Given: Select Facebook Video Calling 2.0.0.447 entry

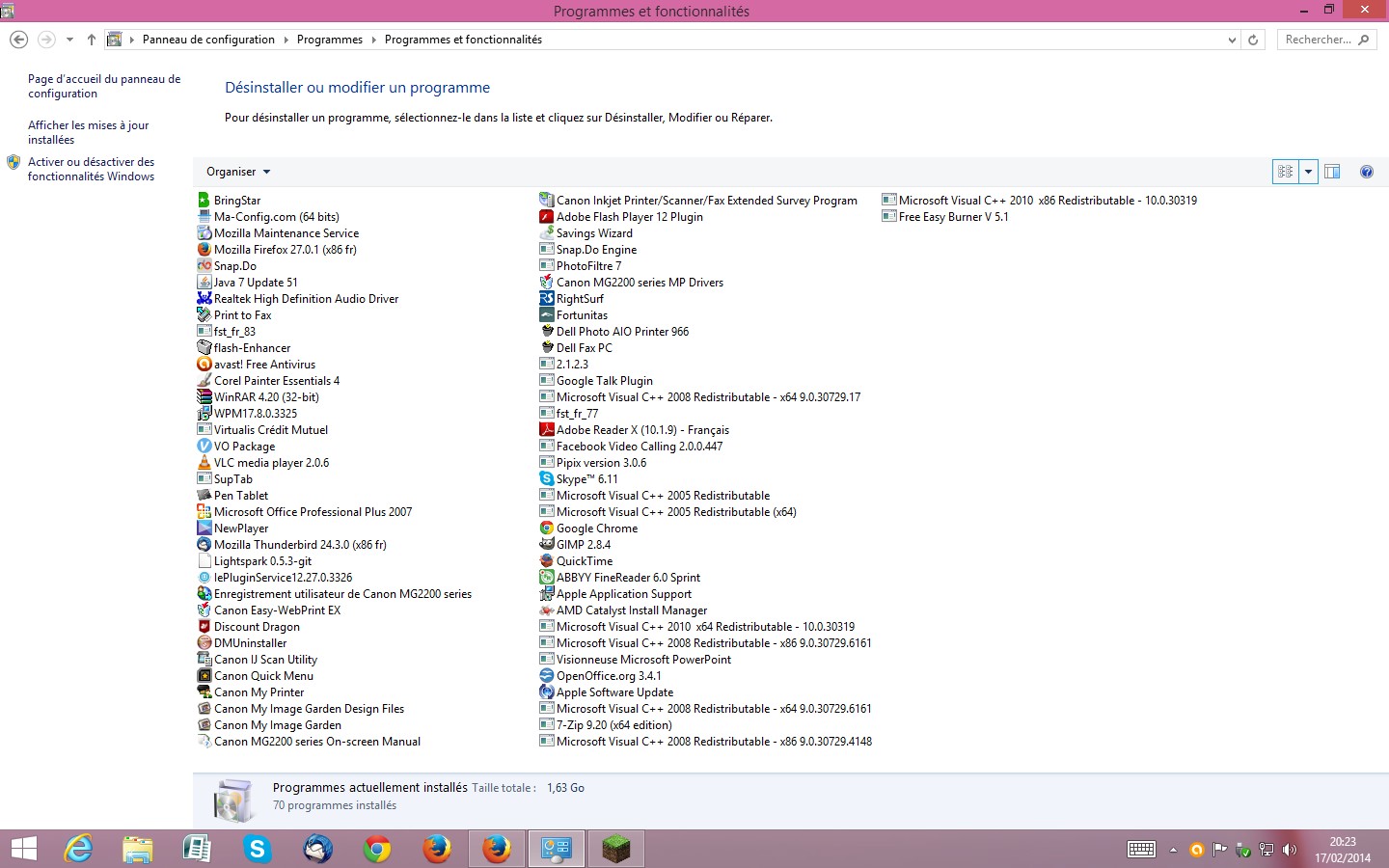Looking at the screenshot, I should 640,447.
